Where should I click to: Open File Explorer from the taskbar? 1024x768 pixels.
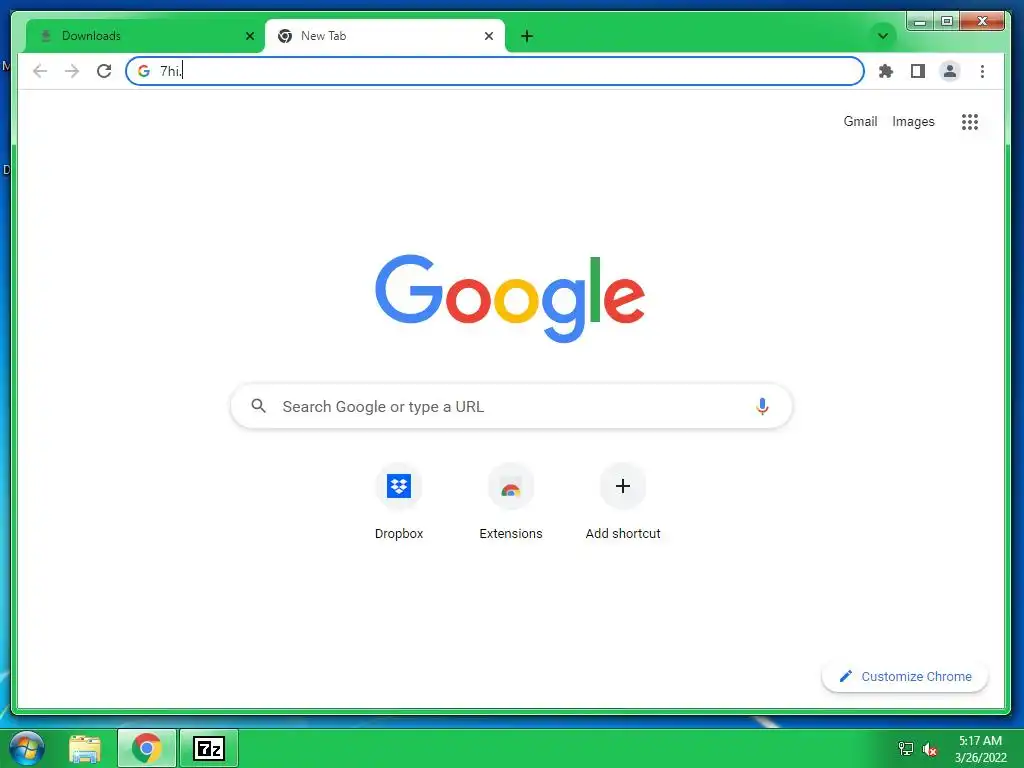(x=85, y=749)
